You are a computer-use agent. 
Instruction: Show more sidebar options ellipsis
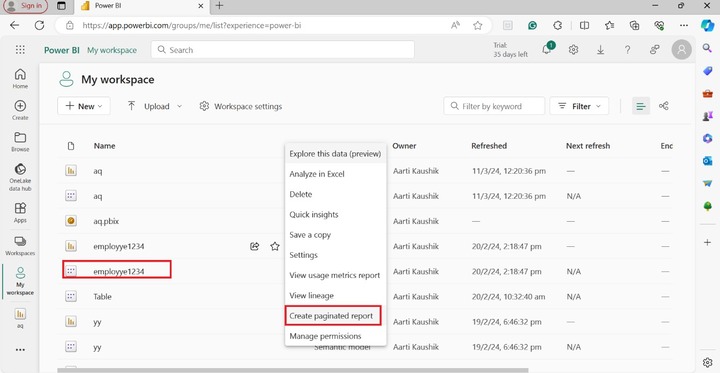point(20,350)
